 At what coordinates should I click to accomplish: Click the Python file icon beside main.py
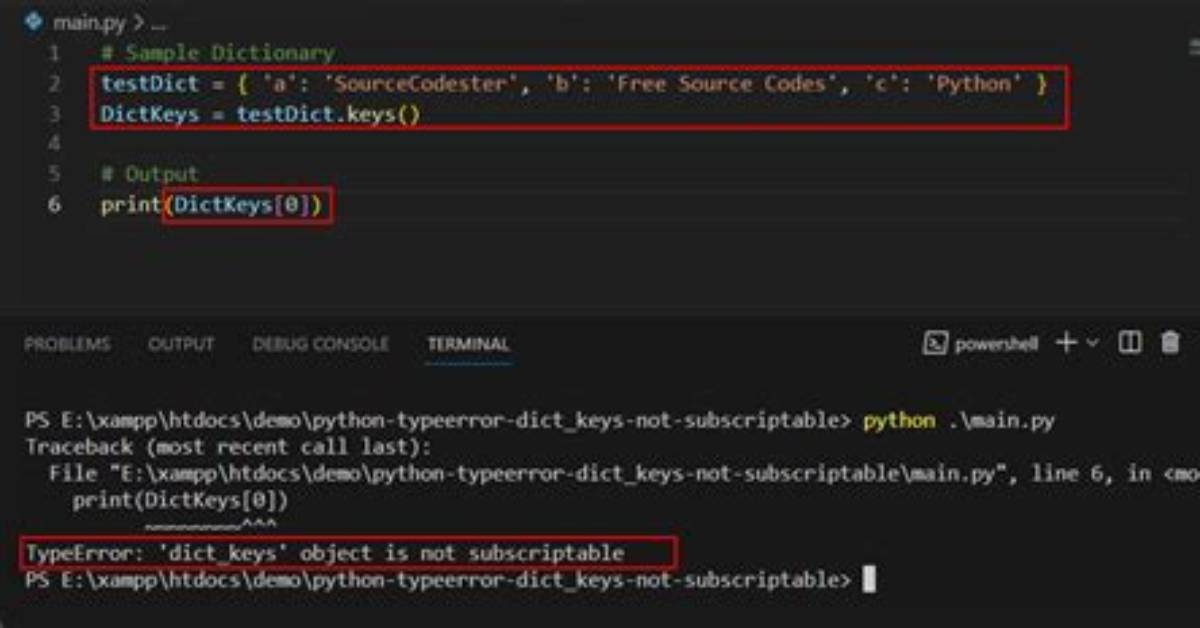(35, 21)
